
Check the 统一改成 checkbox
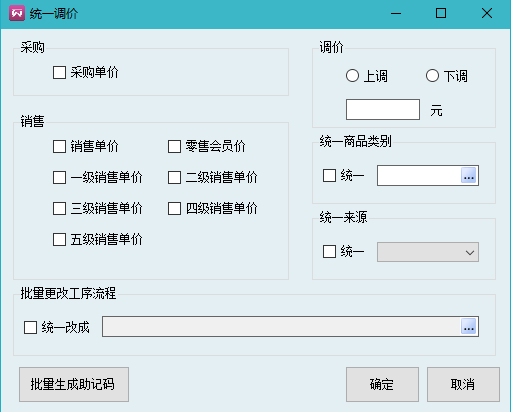tap(30, 327)
